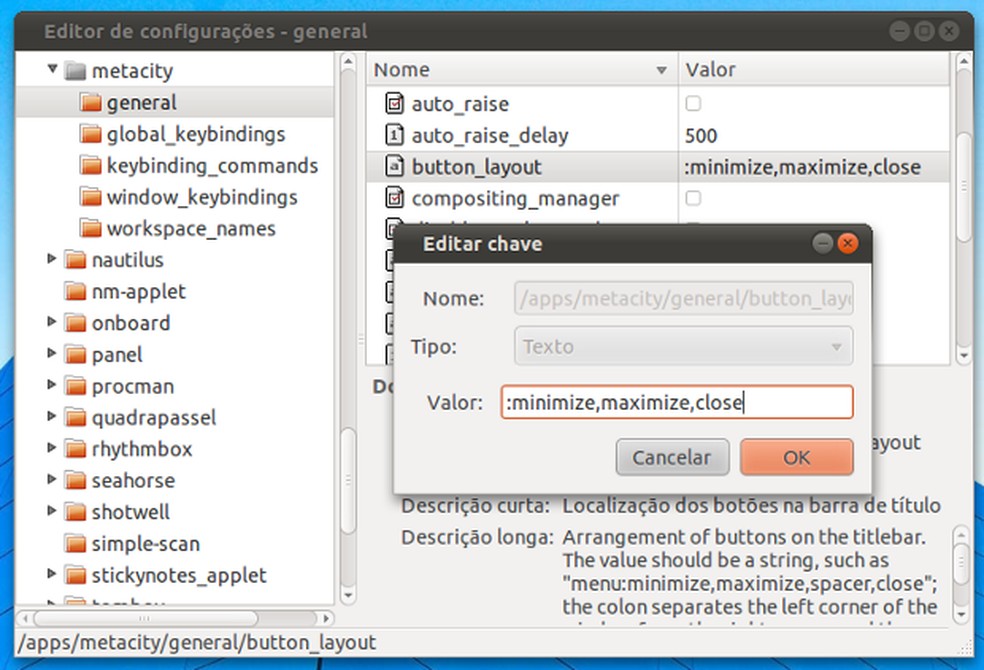Click the quadrapassel folder icon
The image size is (984, 670).
[75, 417]
